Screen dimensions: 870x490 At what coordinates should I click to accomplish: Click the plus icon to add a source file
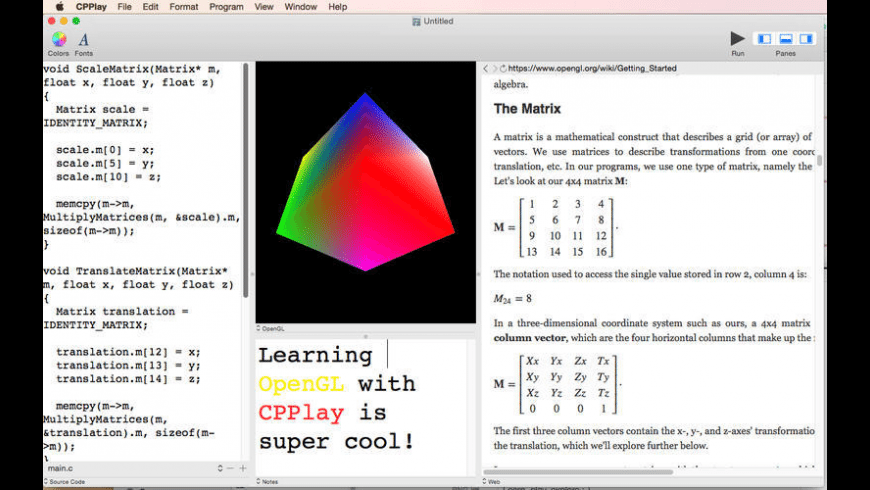[243, 468]
